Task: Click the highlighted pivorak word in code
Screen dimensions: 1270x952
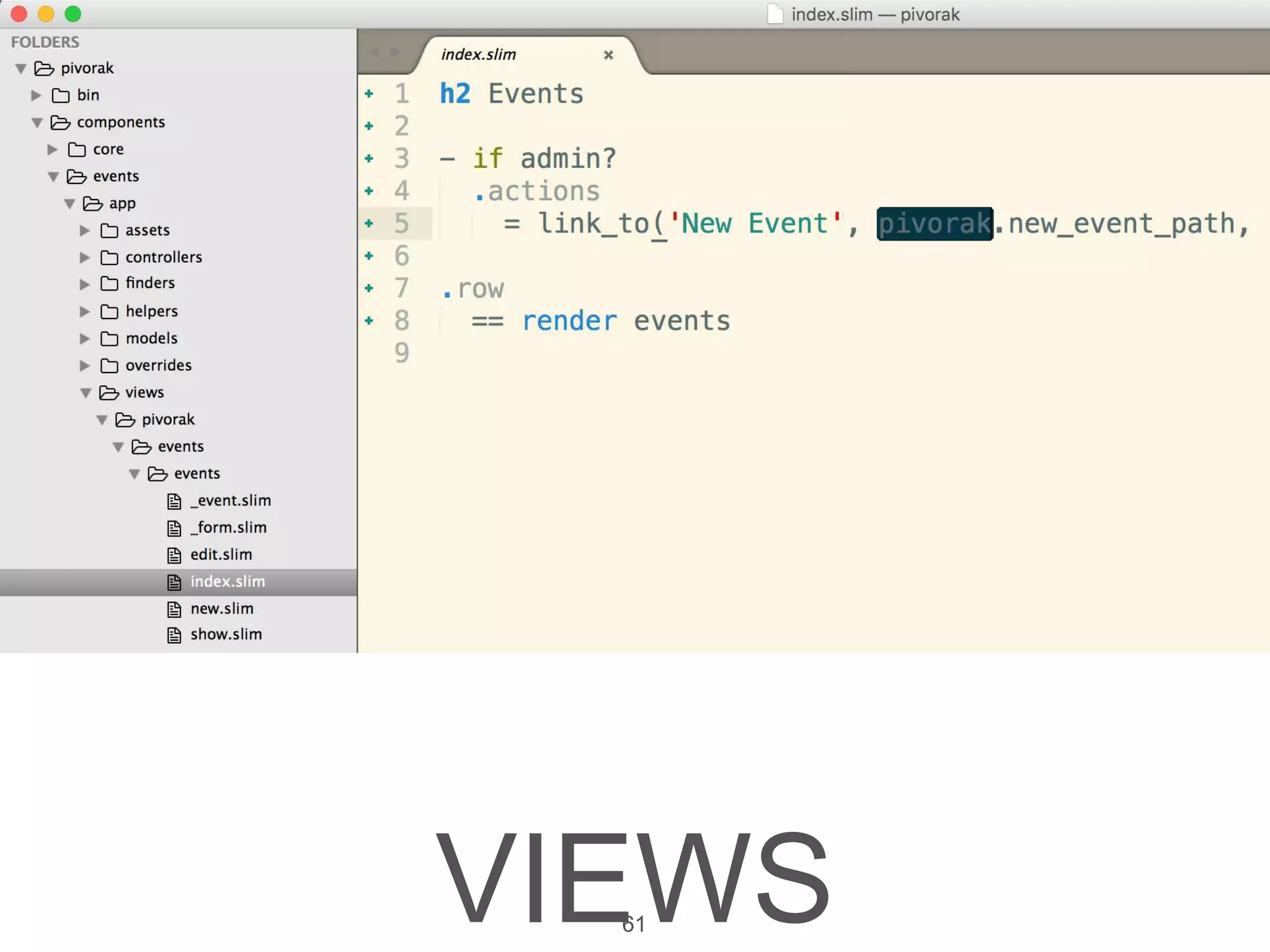Action: point(935,224)
